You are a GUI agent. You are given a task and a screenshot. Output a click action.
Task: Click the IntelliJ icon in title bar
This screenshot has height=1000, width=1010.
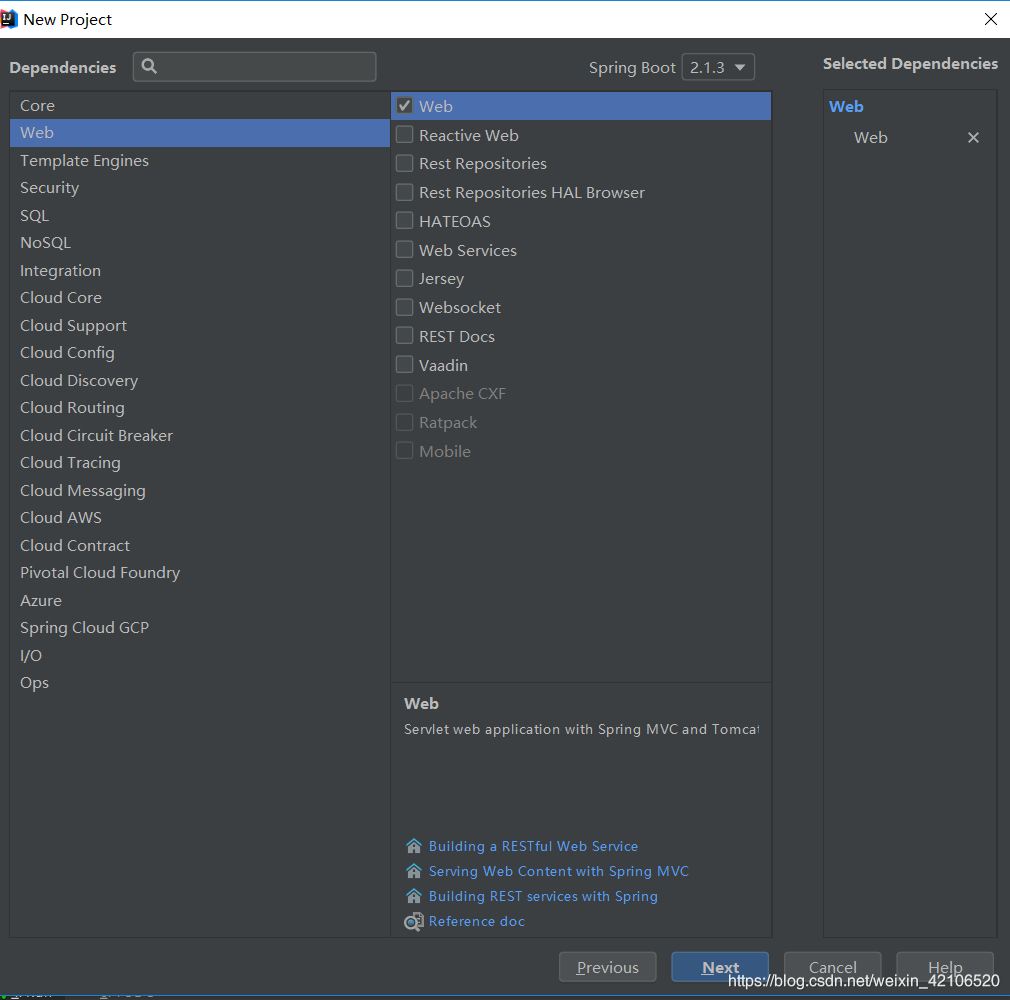click(9, 19)
